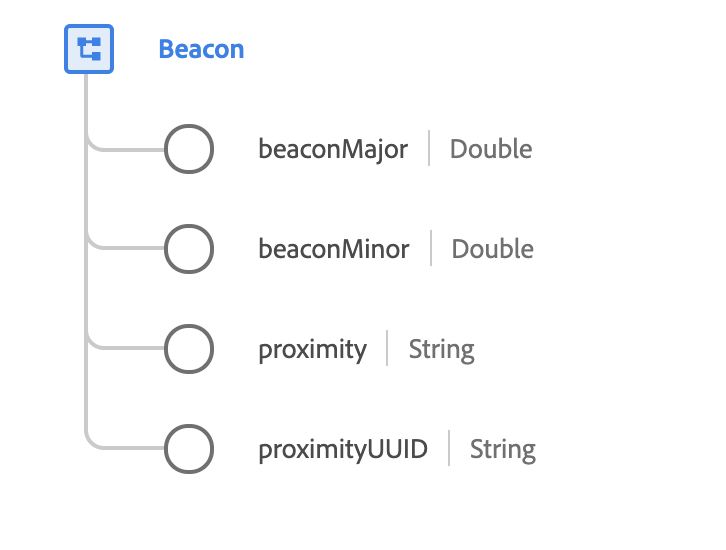Click the divider between proximity and String
Screen dimensions: 726x550
pos(387,349)
